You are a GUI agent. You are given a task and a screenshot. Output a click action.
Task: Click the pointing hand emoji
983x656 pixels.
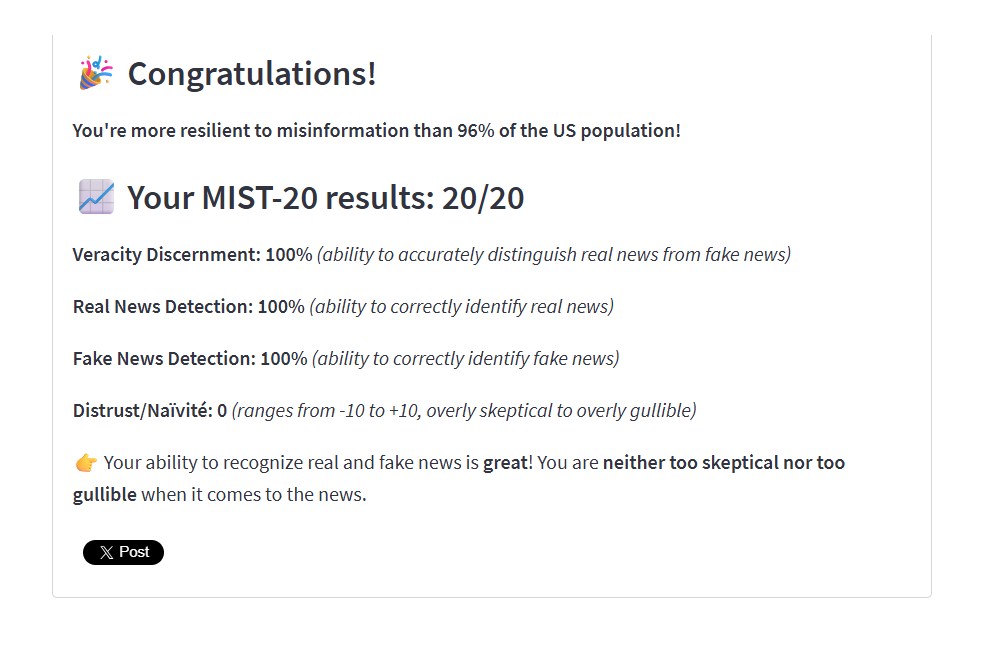86,463
